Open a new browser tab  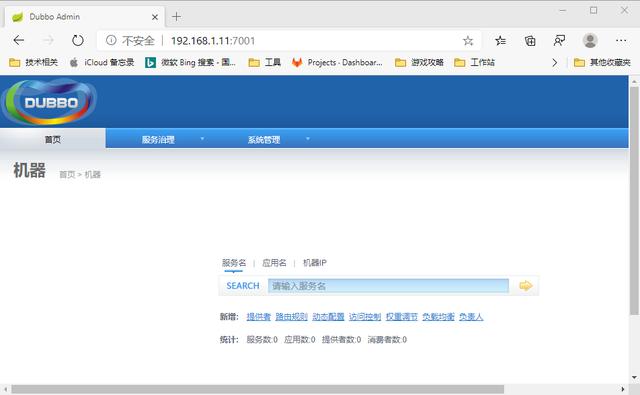point(176,17)
